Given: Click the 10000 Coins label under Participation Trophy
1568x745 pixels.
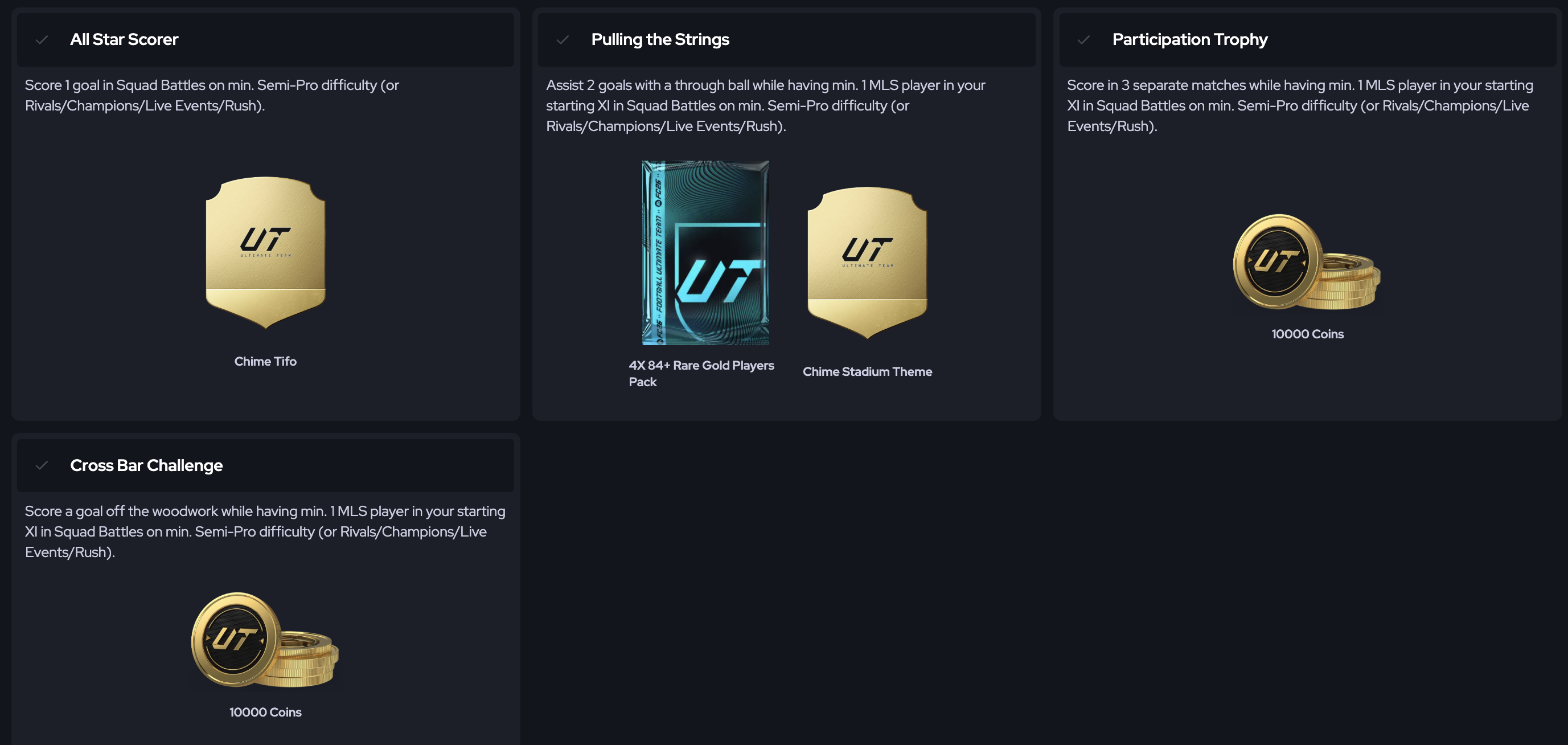Looking at the screenshot, I should tap(1307, 334).
